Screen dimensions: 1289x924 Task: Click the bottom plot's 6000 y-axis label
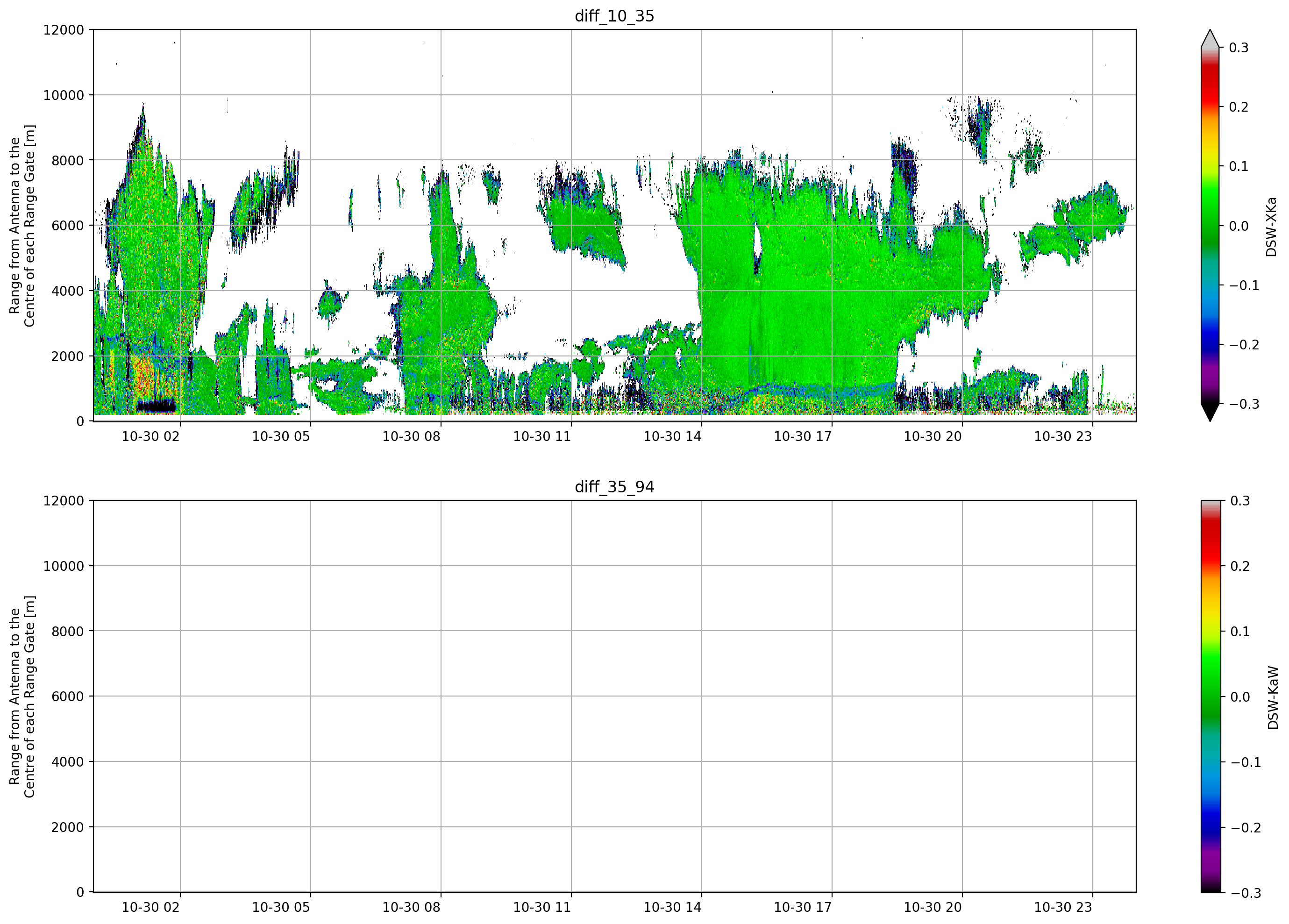[68, 697]
